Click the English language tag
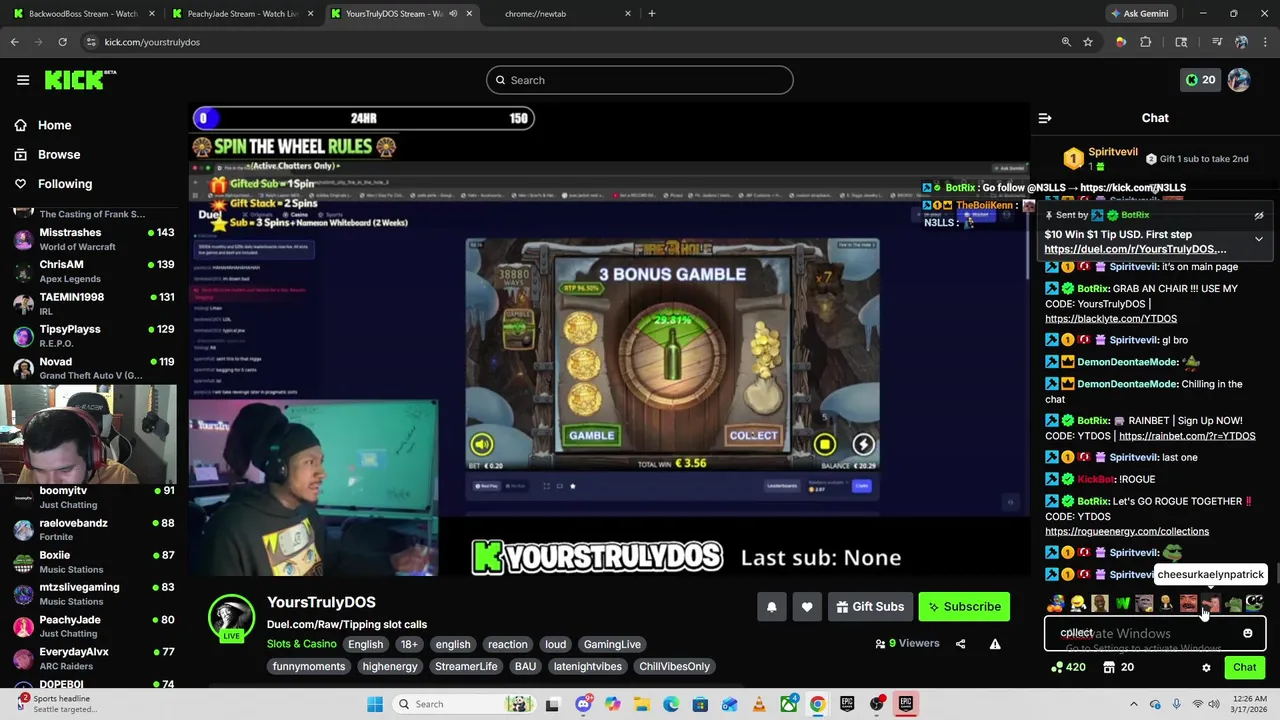1280x720 pixels. (365, 644)
